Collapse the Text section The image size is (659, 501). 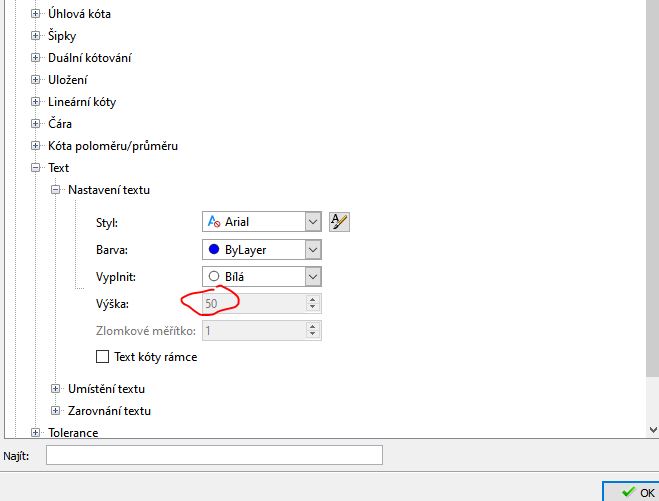tap(37, 168)
